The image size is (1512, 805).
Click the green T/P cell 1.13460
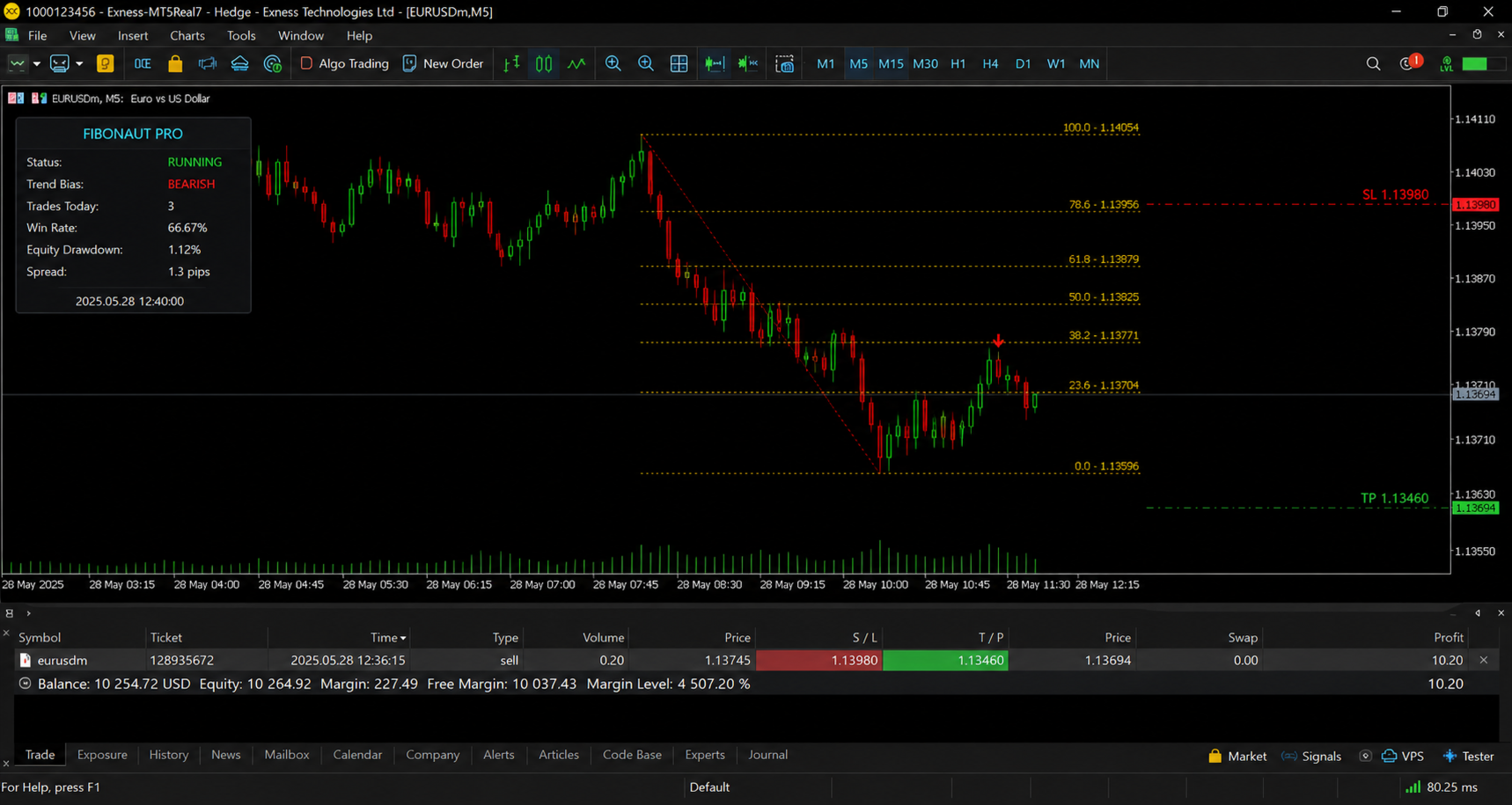(946, 660)
